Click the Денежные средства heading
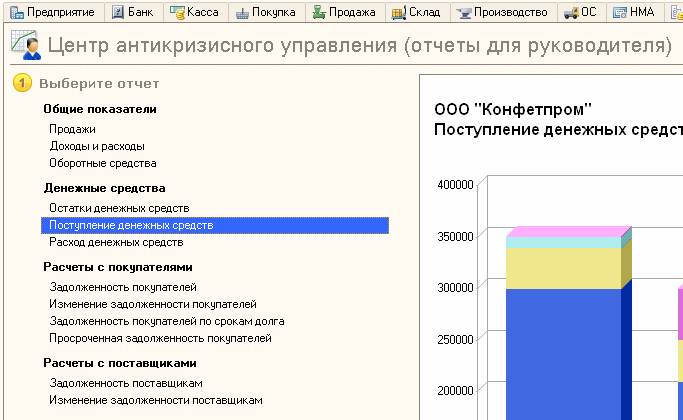Viewport: 683px width, 420px height. point(105,188)
